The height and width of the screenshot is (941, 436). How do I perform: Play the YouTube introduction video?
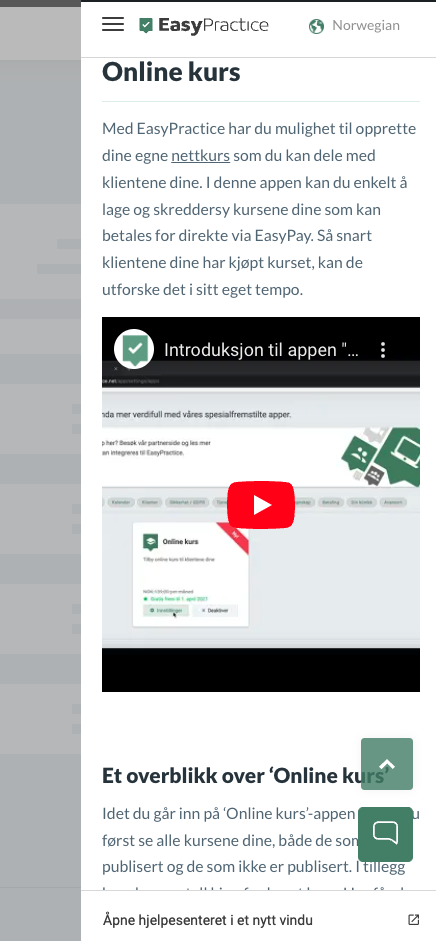point(261,505)
